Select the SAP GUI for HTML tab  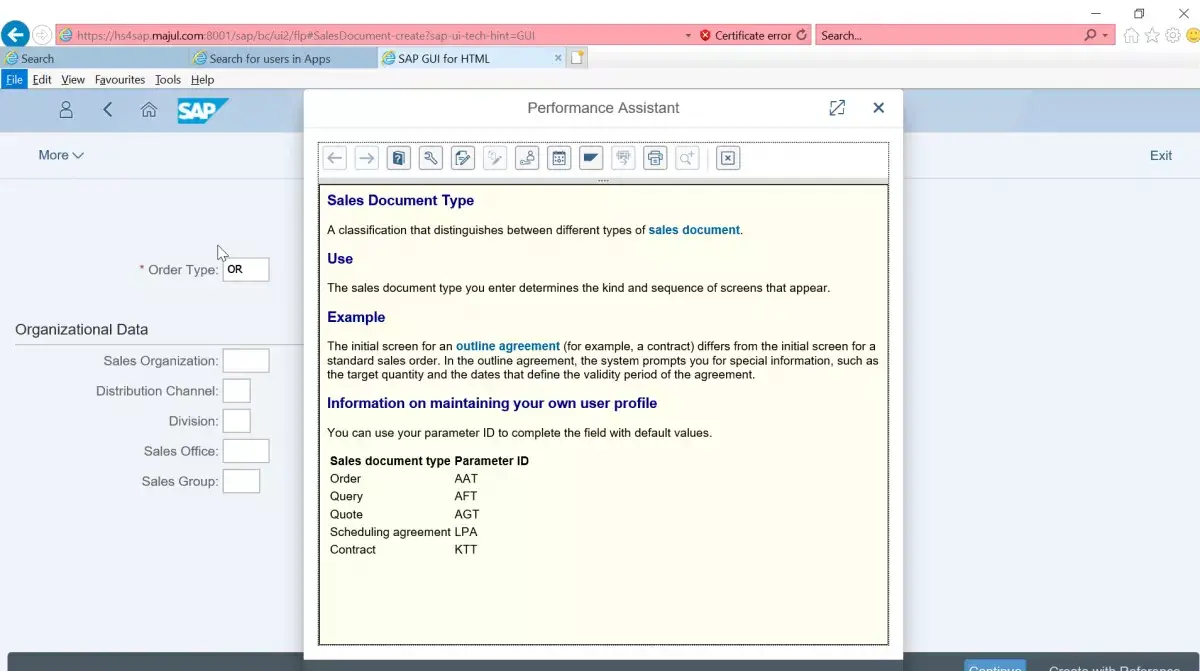coord(471,58)
